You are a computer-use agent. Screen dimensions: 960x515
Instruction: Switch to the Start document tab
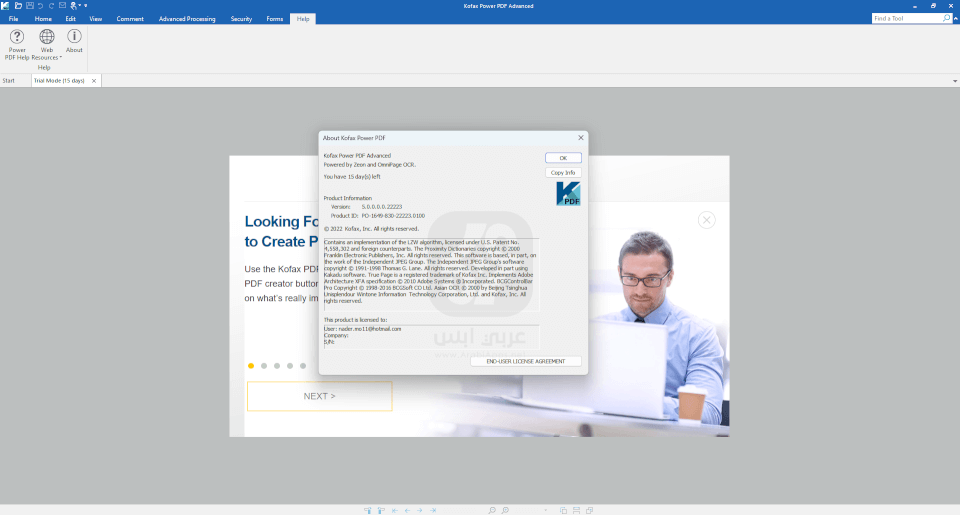9,81
